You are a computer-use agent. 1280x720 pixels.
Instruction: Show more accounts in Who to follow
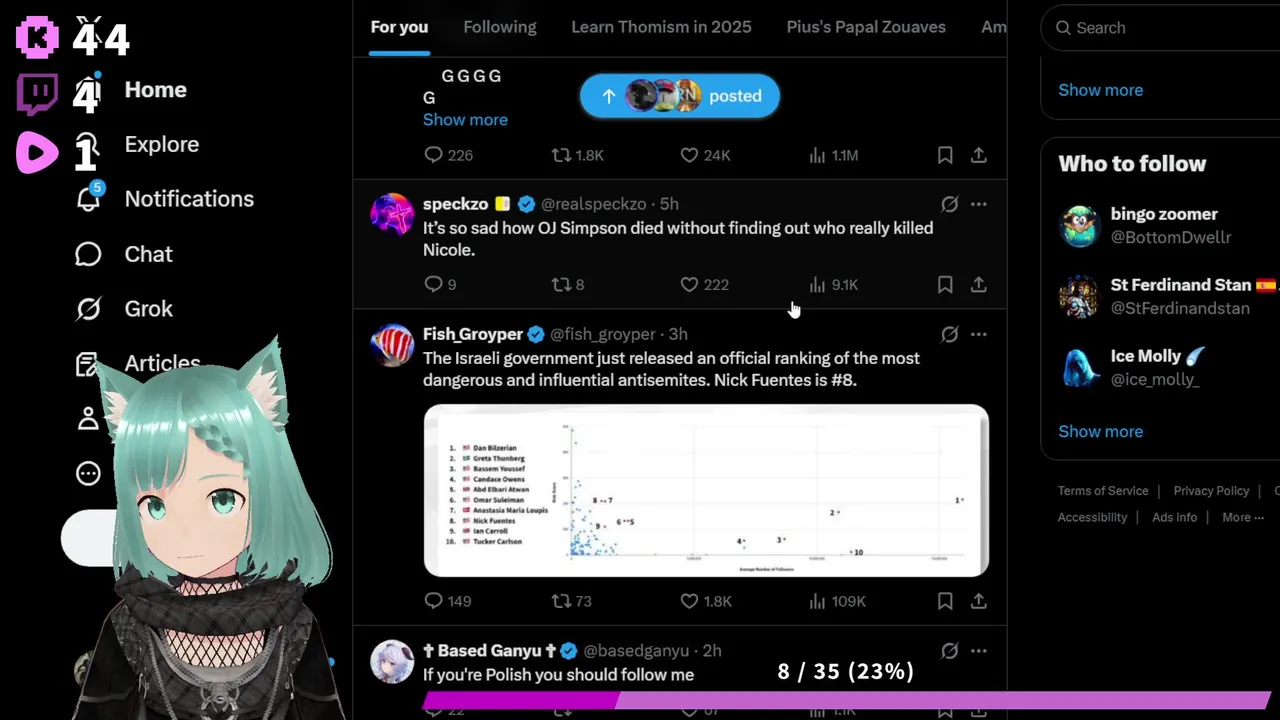coord(1100,431)
